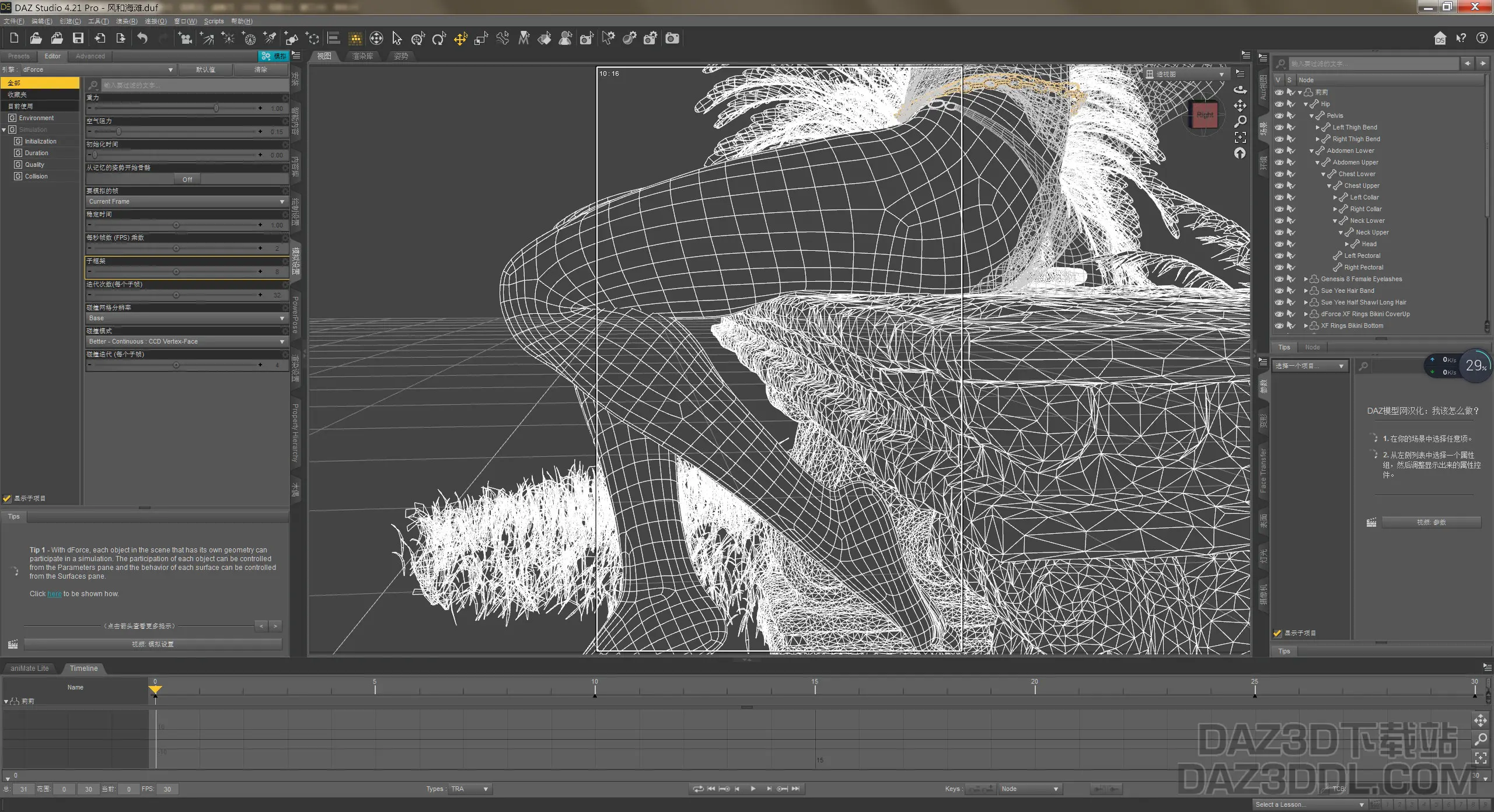Adjust the slider below the FPS multiplier
Screen dimensions: 1494x812
[x=177, y=271]
